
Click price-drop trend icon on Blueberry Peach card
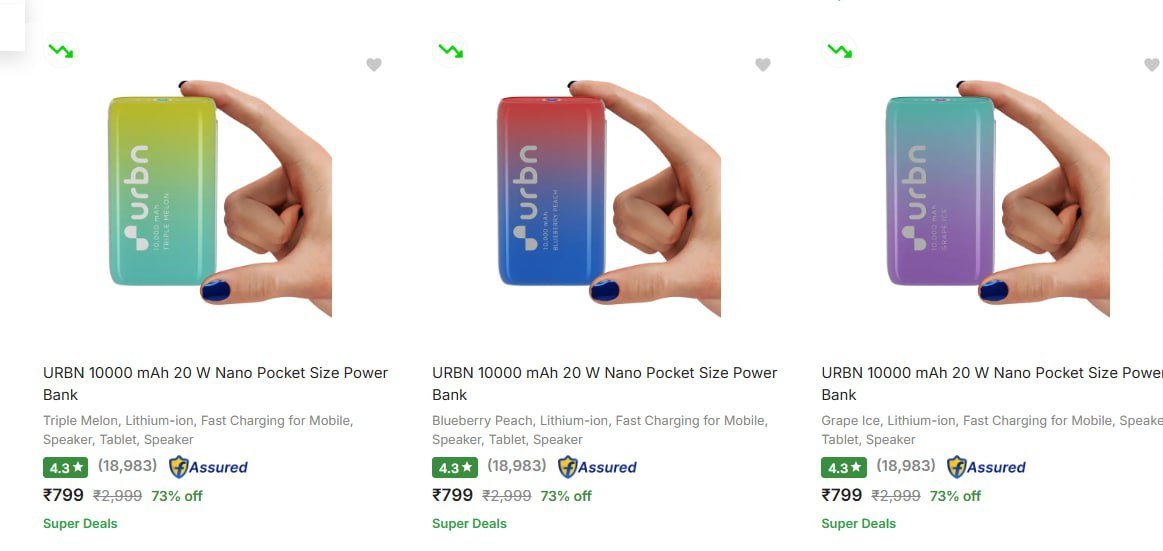[x=450, y=50]
